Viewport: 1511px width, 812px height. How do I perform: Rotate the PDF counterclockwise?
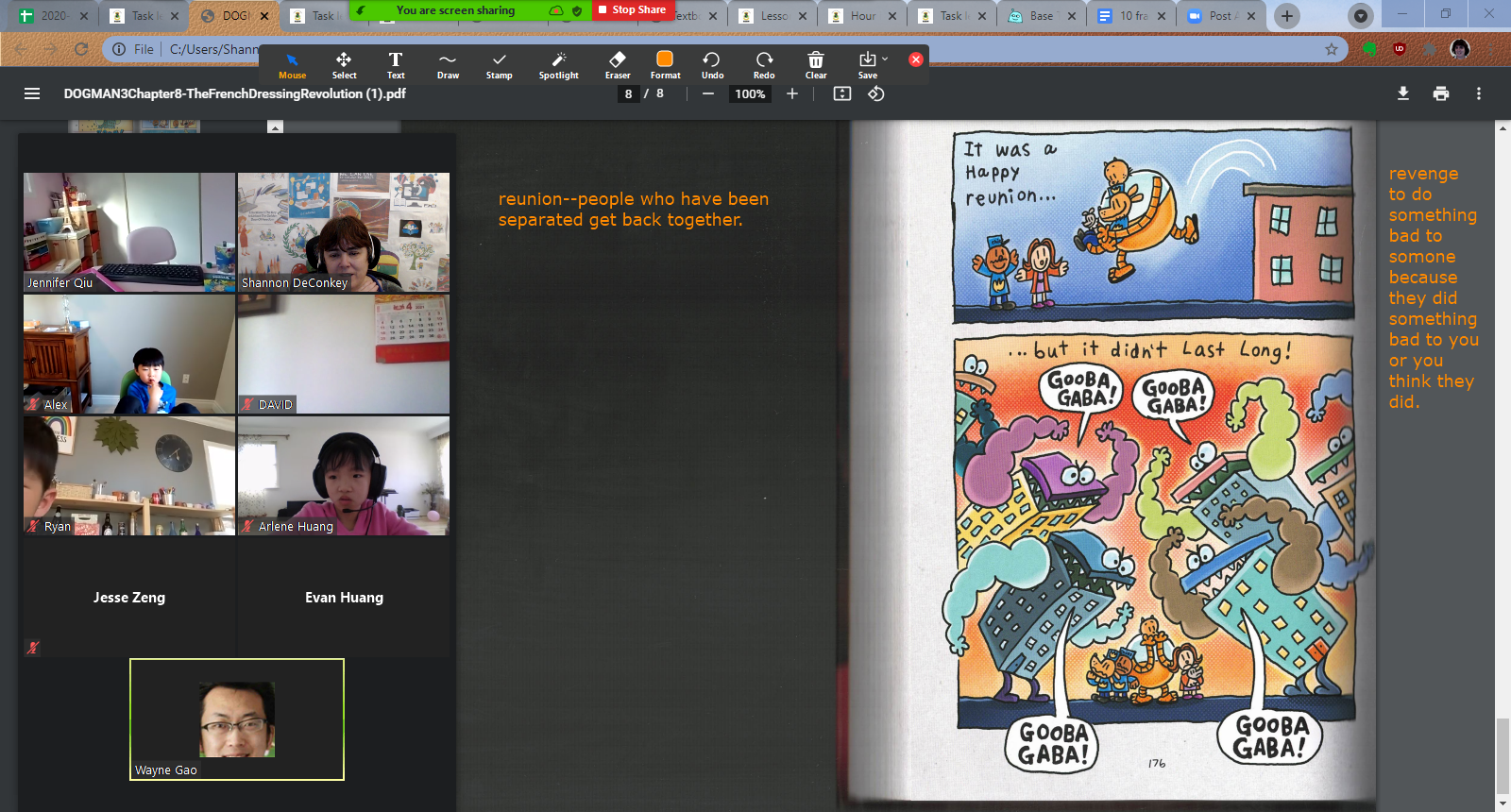pyautogui.click(x=876, y=93)
